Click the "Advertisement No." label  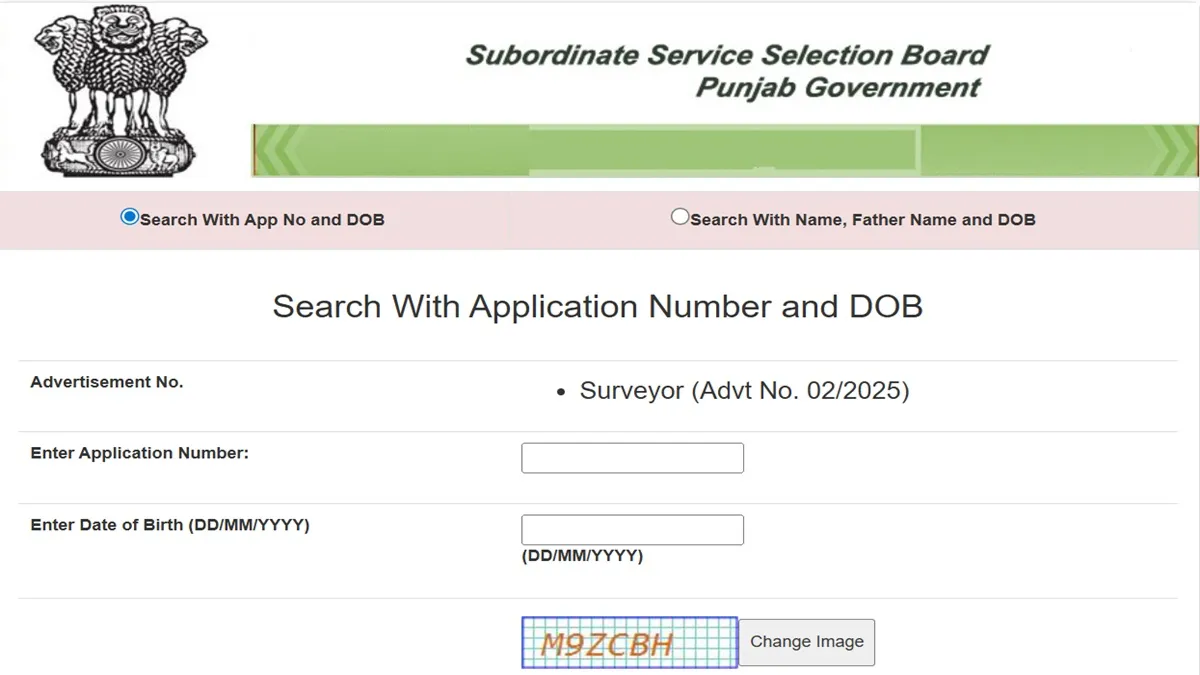point(107,382)
